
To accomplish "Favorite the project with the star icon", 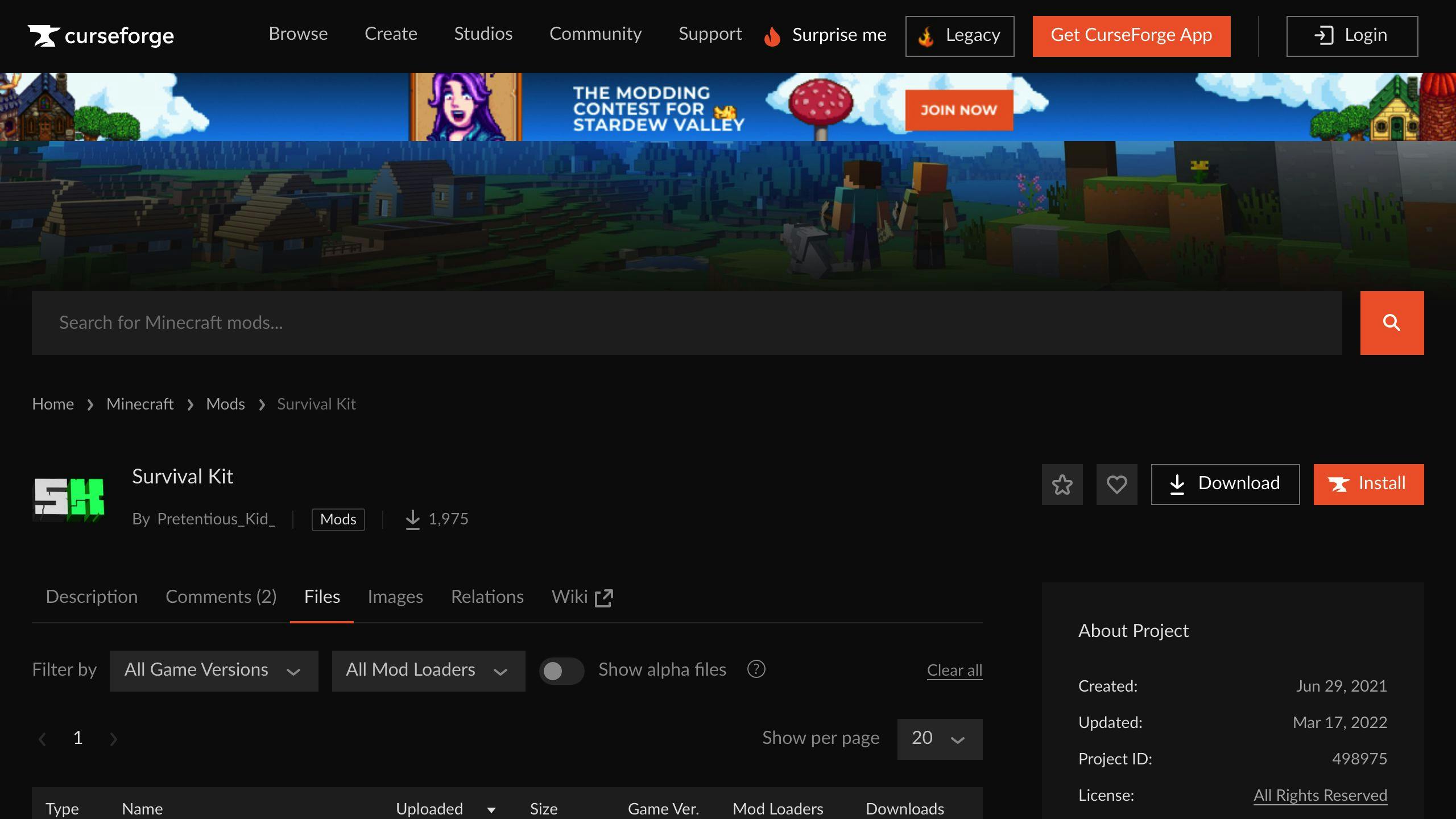I will (1062, 485).
